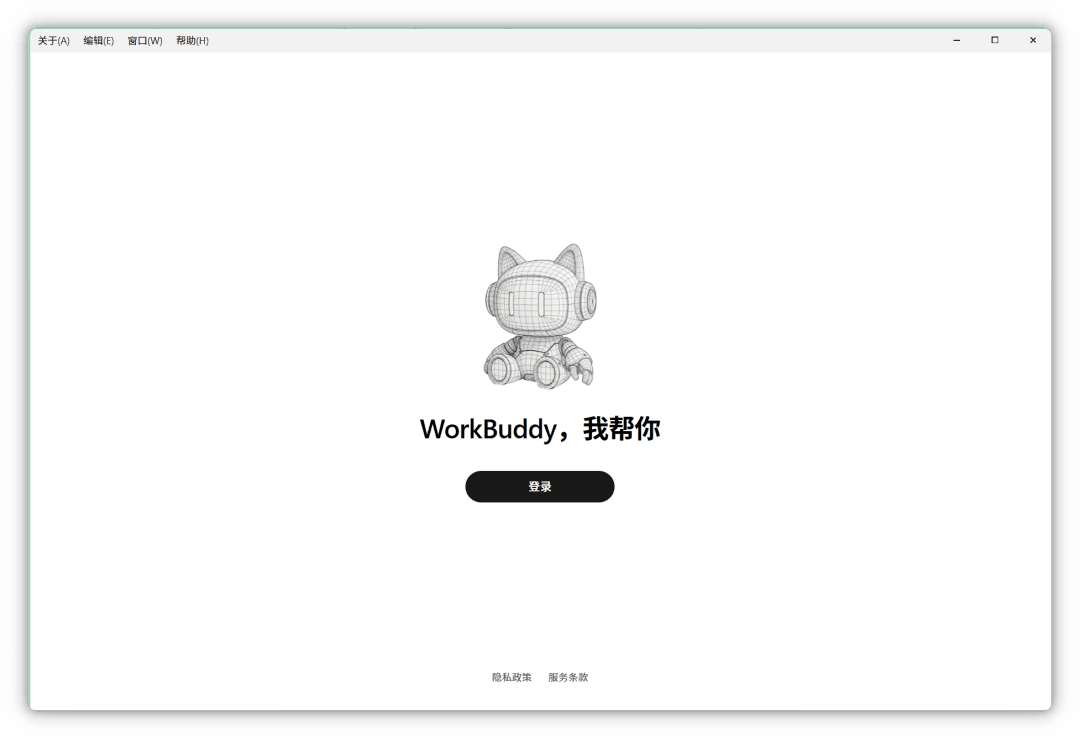Click the "WorkBuddy，我帮你" heading text
The width and height of the screenshot is (1080, 739).
tap(540, 428)
